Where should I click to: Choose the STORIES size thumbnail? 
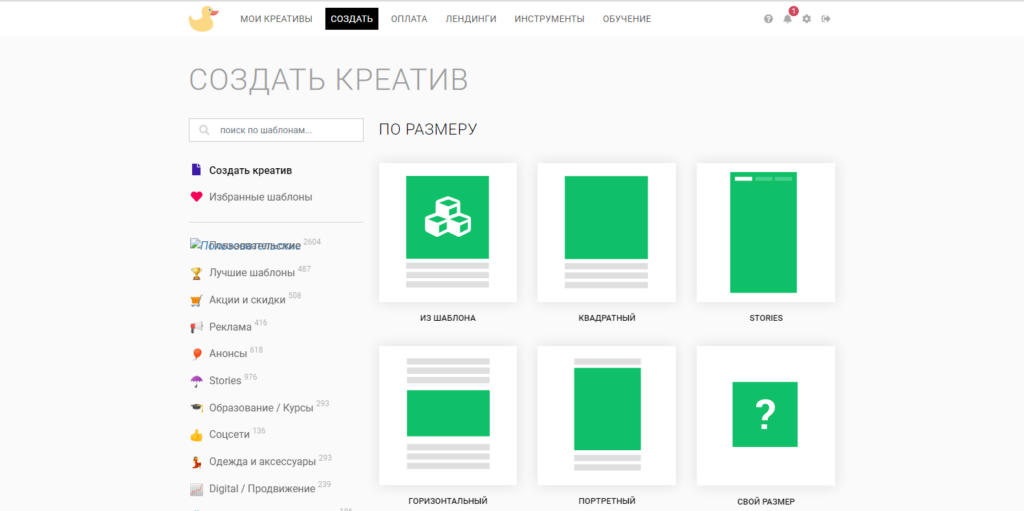(765, 232)
